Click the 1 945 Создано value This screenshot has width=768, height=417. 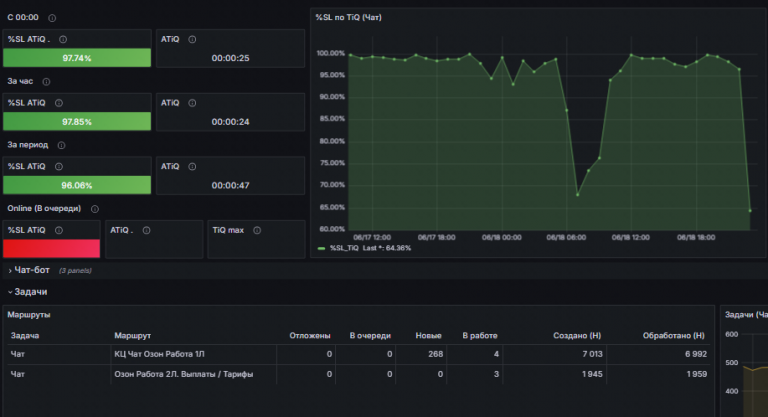coord(592,374)
